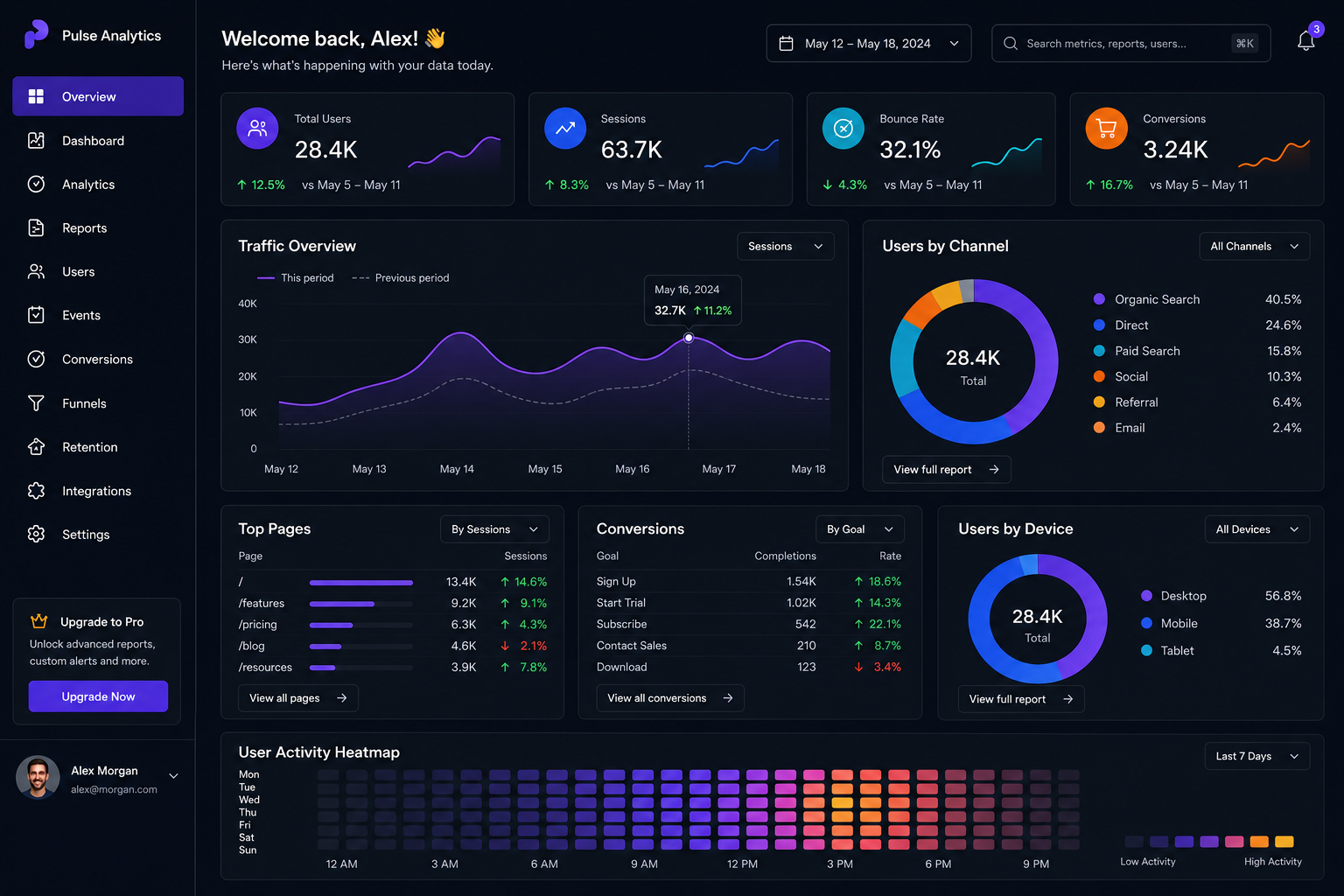
Task: Click the Reports document icon
Action: [36, 227]
